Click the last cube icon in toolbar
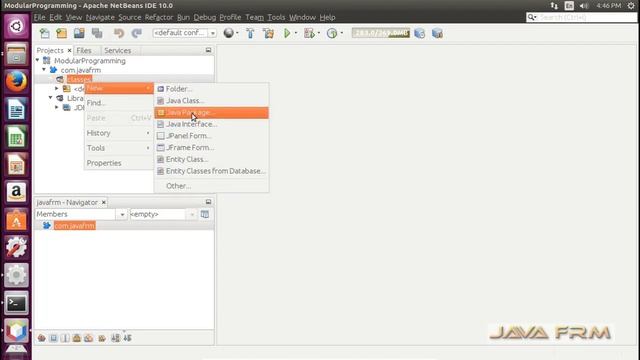The image size is (640, 360). pos(437,33)
